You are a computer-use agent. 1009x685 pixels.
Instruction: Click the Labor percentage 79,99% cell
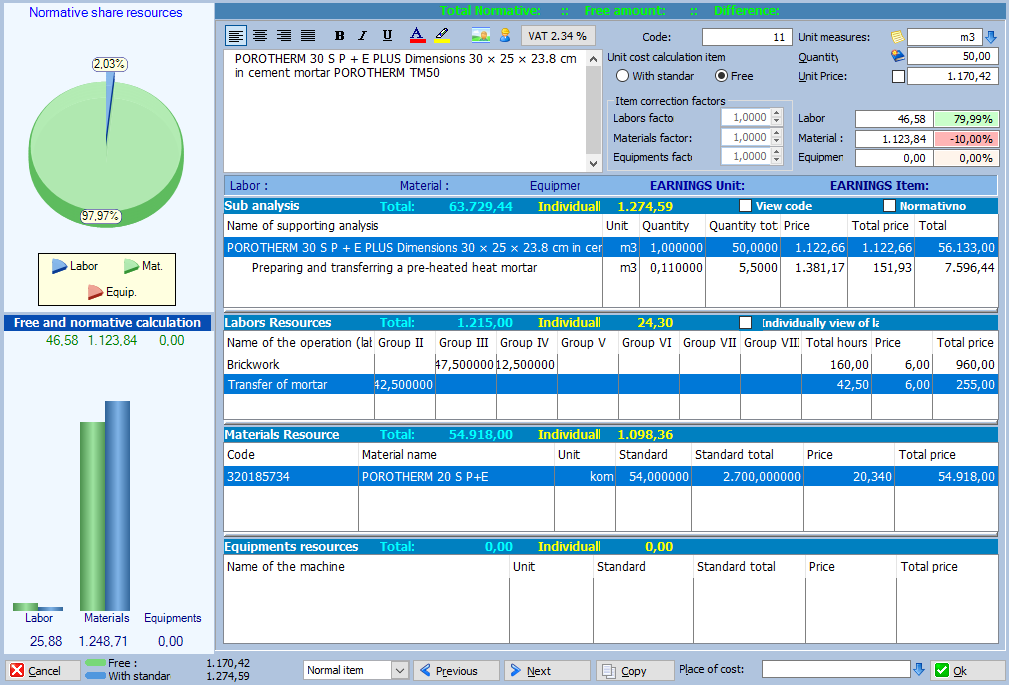pyautogui.click(x=967, y=119)
